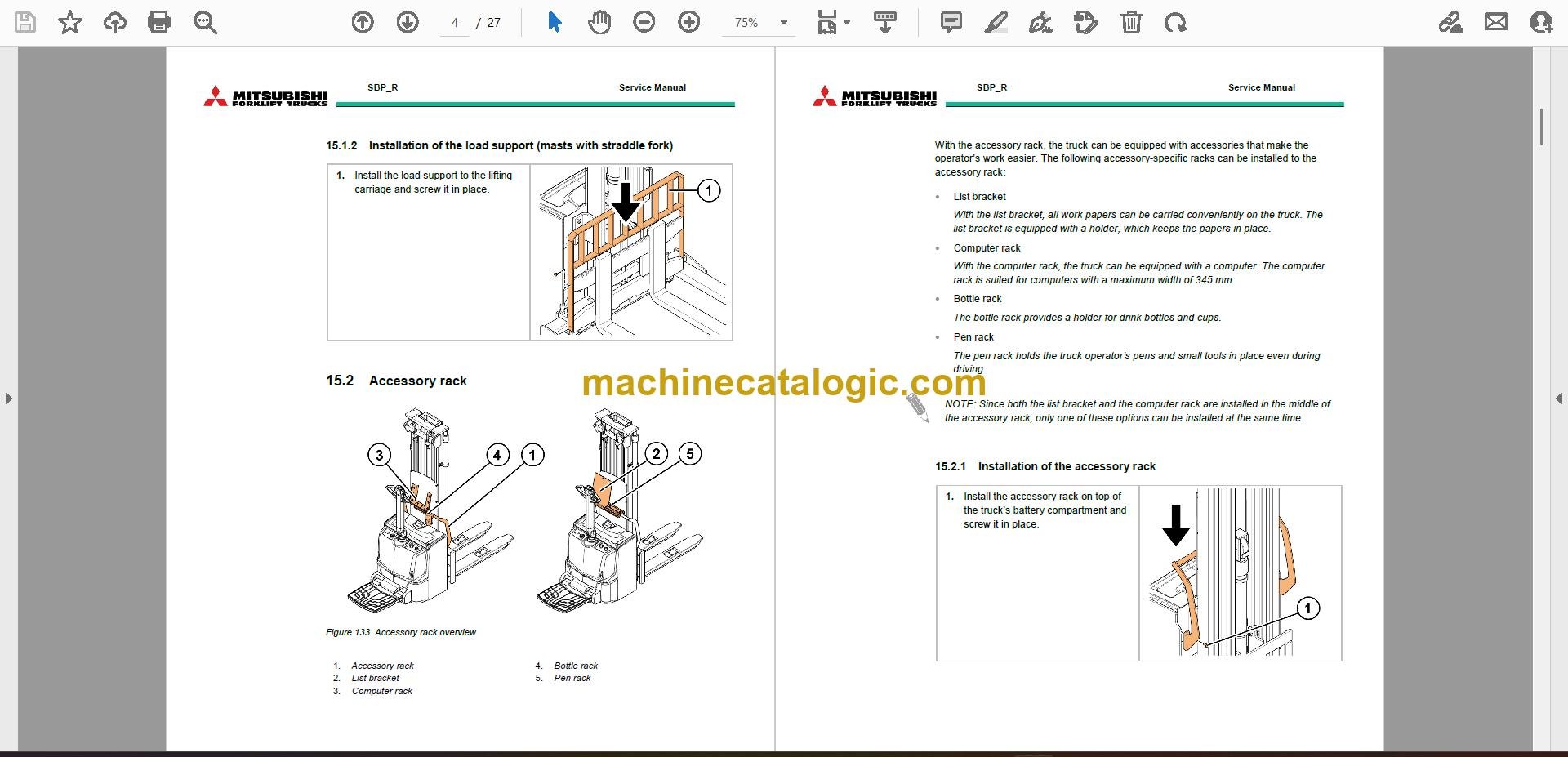Send file by email envelope icon

click(x=1496, y=22)
